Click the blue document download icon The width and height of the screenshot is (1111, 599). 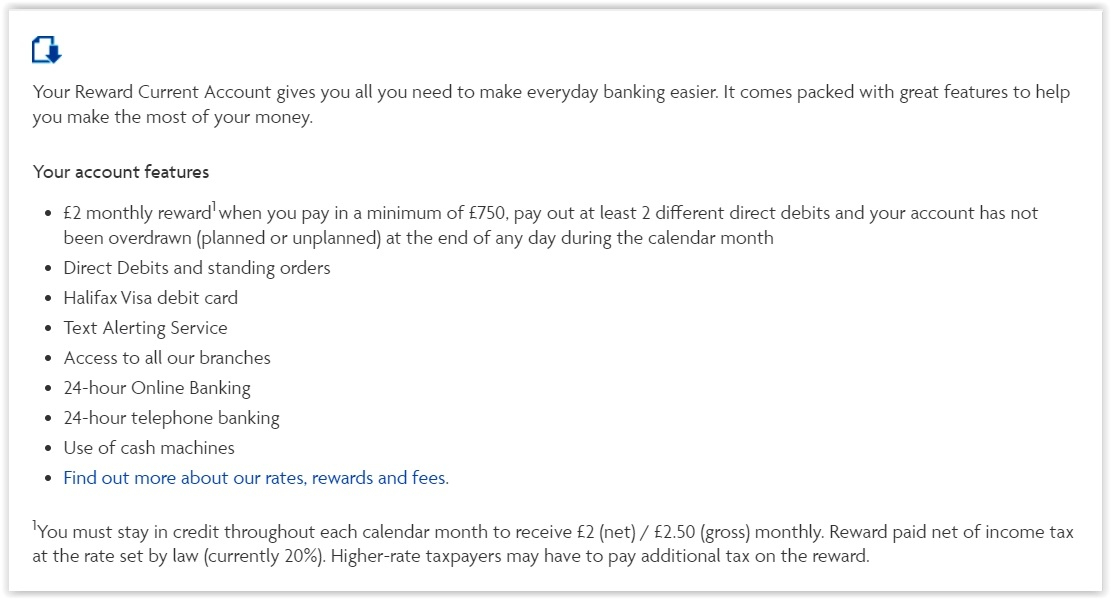[x=47, y=50]
